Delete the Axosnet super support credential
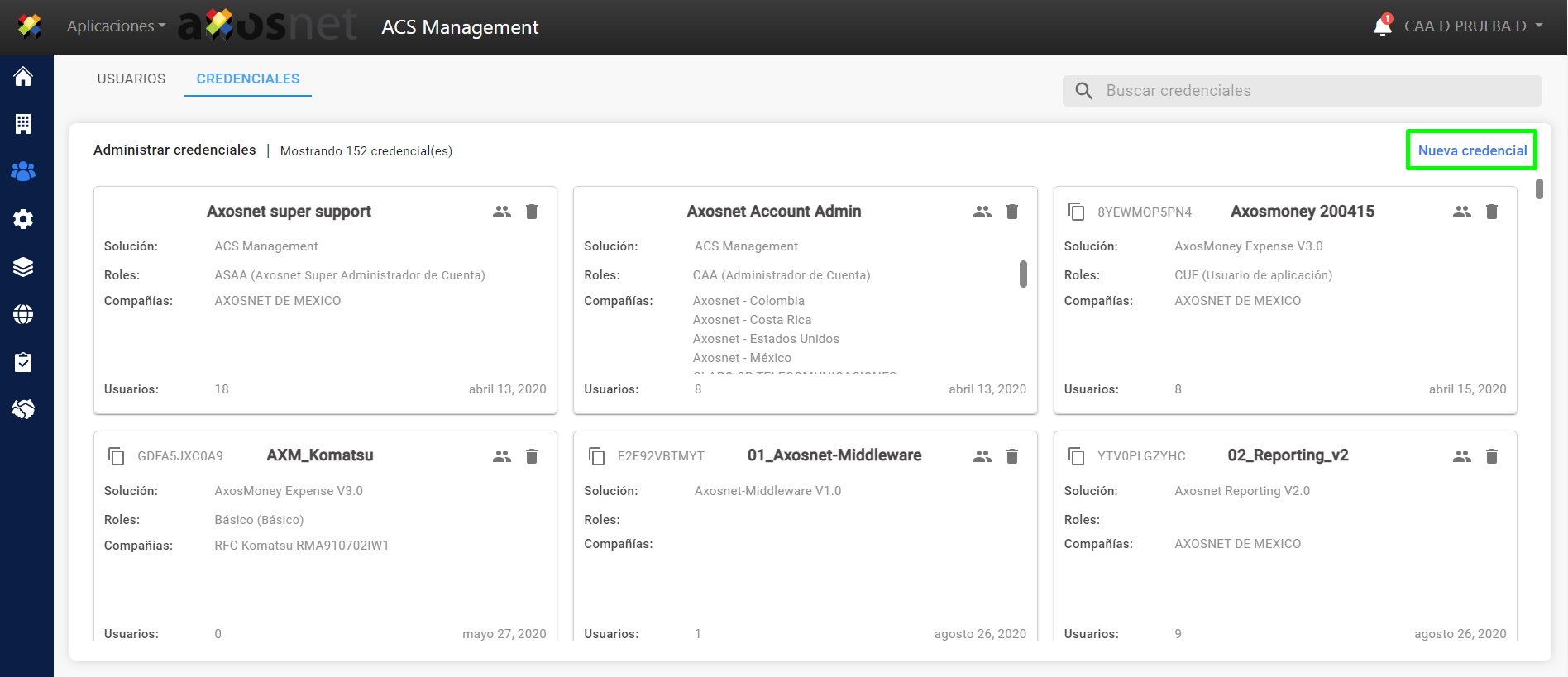 pyautogui.click(x=532, y=212)
